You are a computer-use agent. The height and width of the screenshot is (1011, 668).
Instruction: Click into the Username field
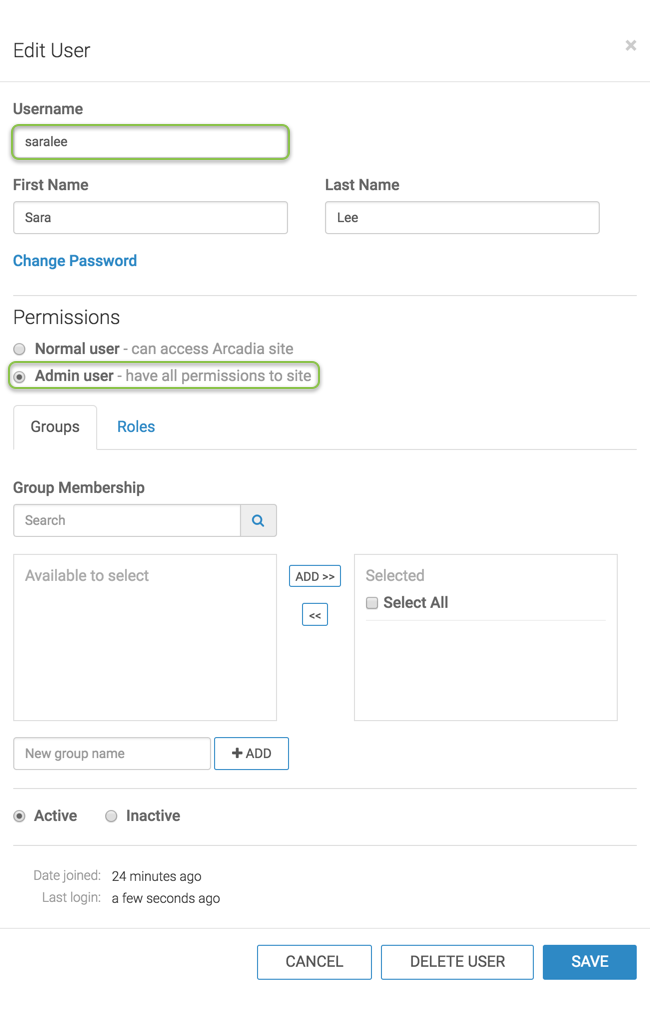click(x=150, y=142)
